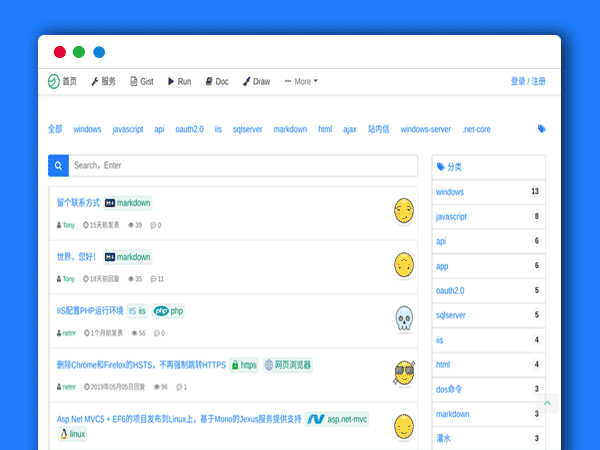Filter posts by windows-server tag

pos(425,129)
